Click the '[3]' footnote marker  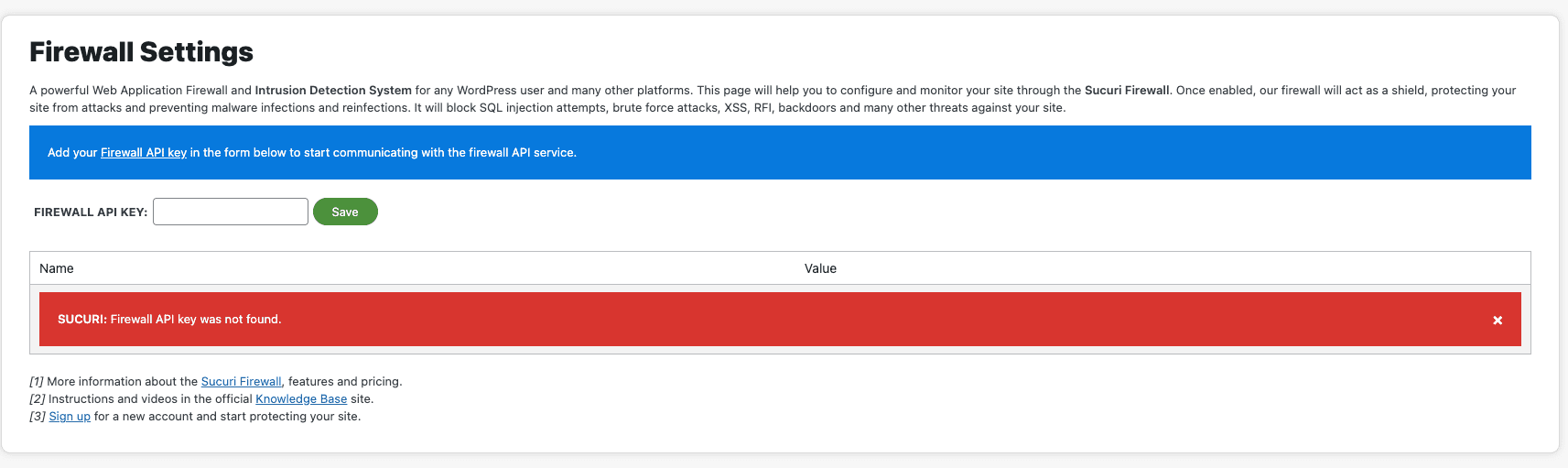pyautogui.click(x=38, y=417)
